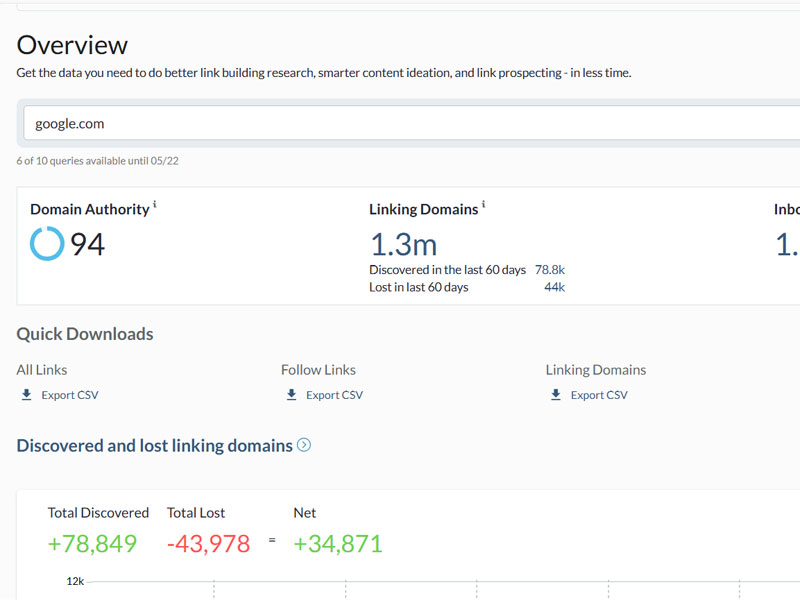800x600 pixels.
Task: Click the download icon under All Links
Action: [x=27, y=395]
